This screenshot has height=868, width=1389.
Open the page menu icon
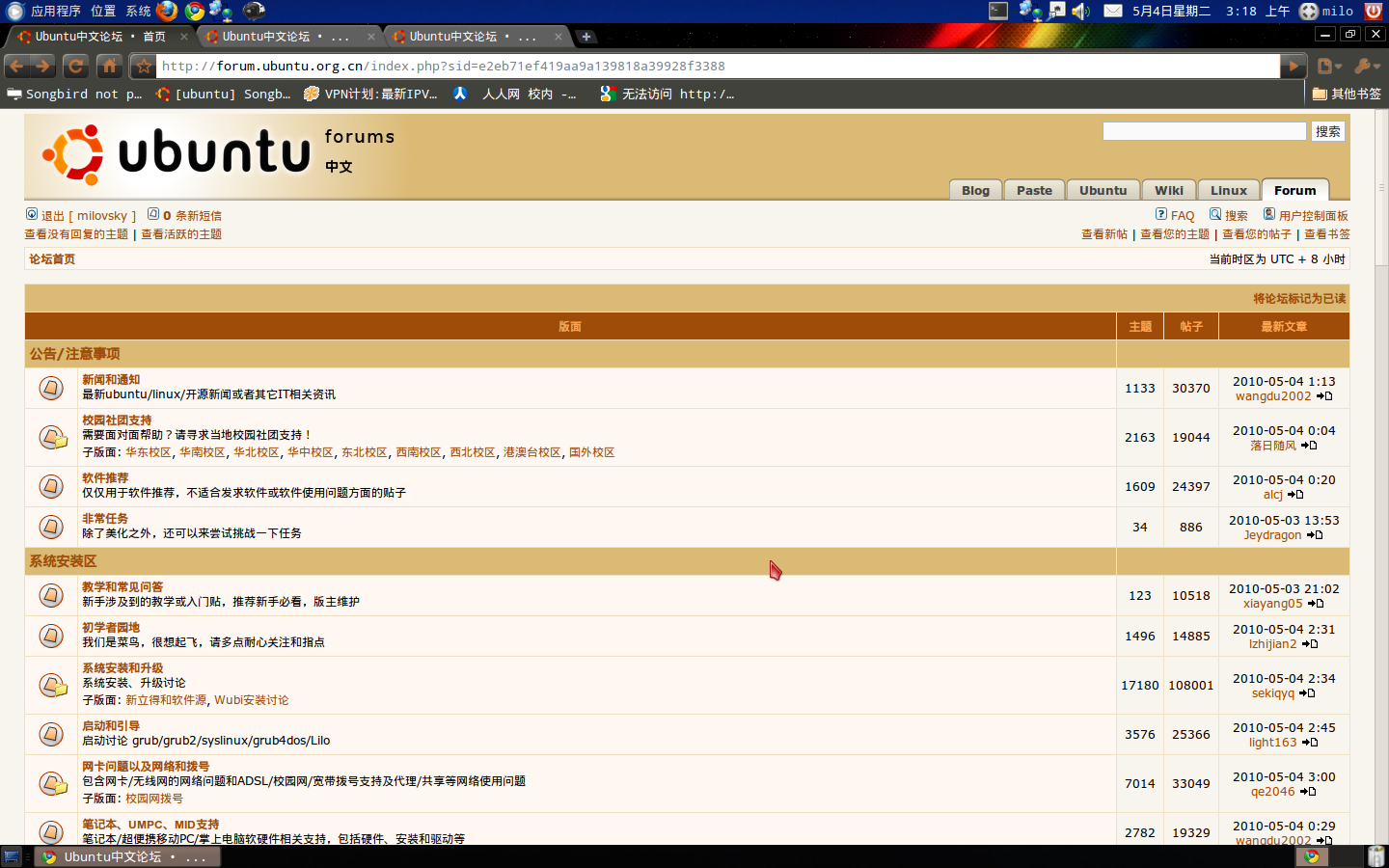pos(1329,66)
